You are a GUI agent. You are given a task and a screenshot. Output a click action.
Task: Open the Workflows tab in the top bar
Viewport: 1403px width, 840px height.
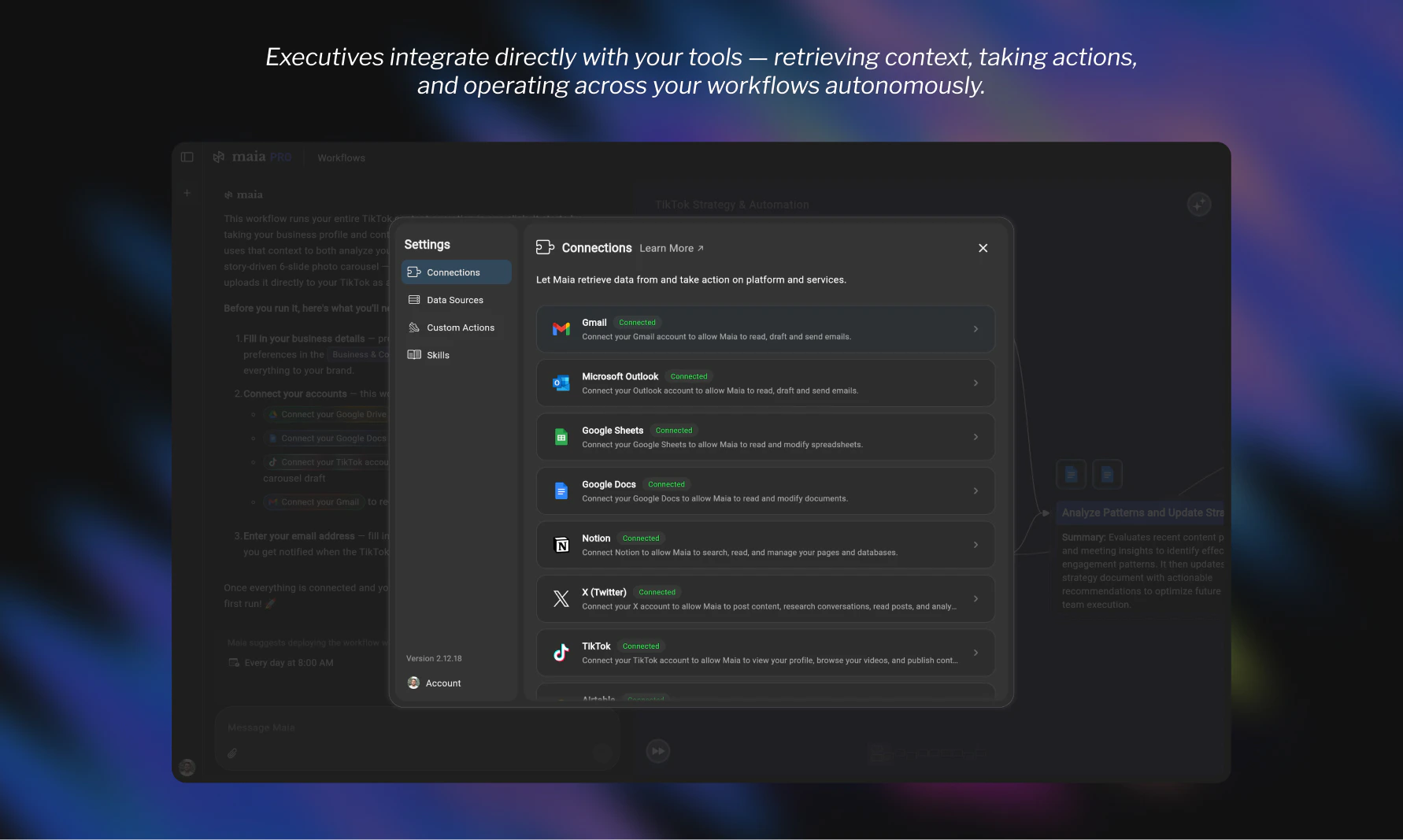(x=341, y=158)
